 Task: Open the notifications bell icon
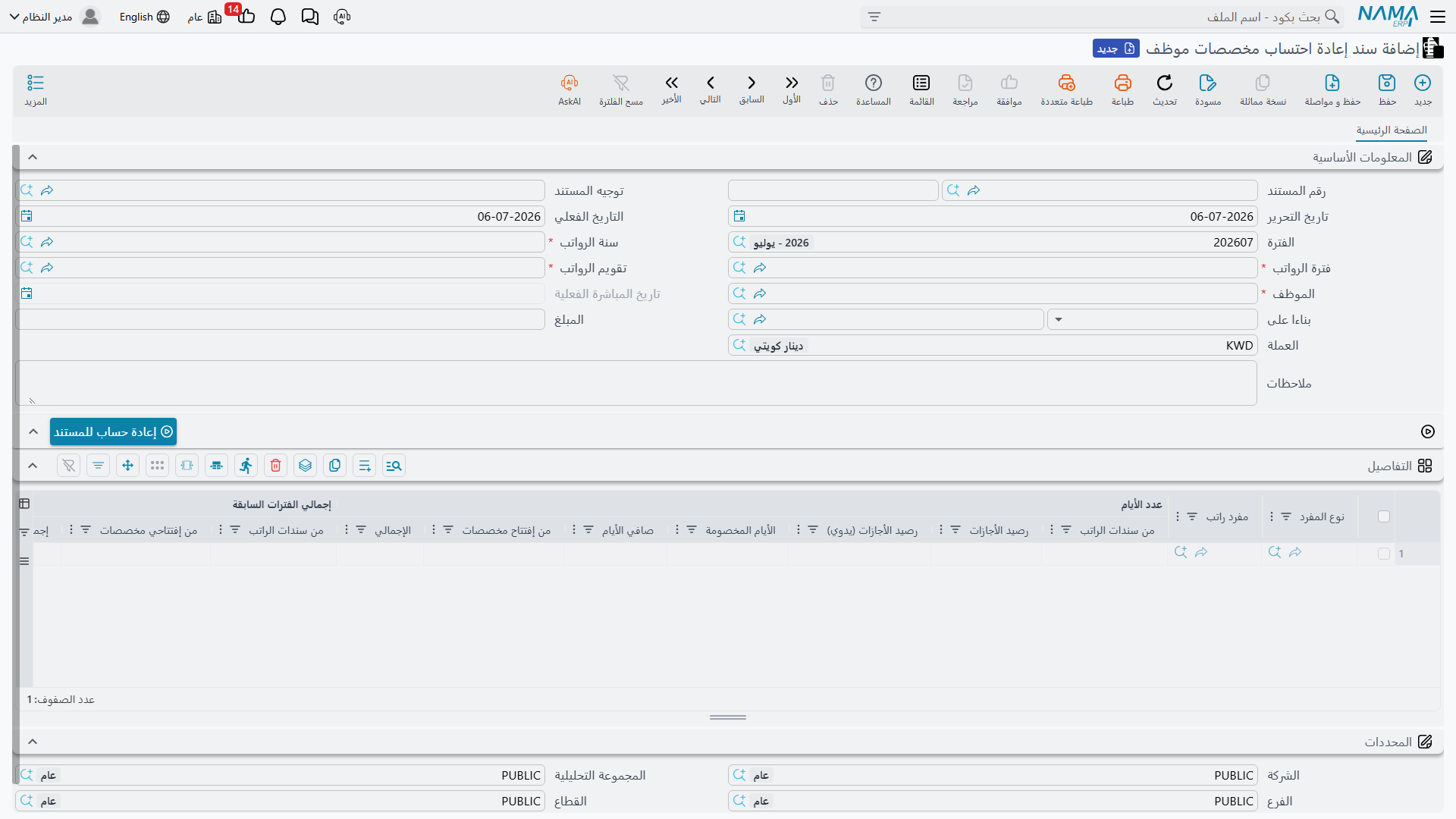click(278, 17)
